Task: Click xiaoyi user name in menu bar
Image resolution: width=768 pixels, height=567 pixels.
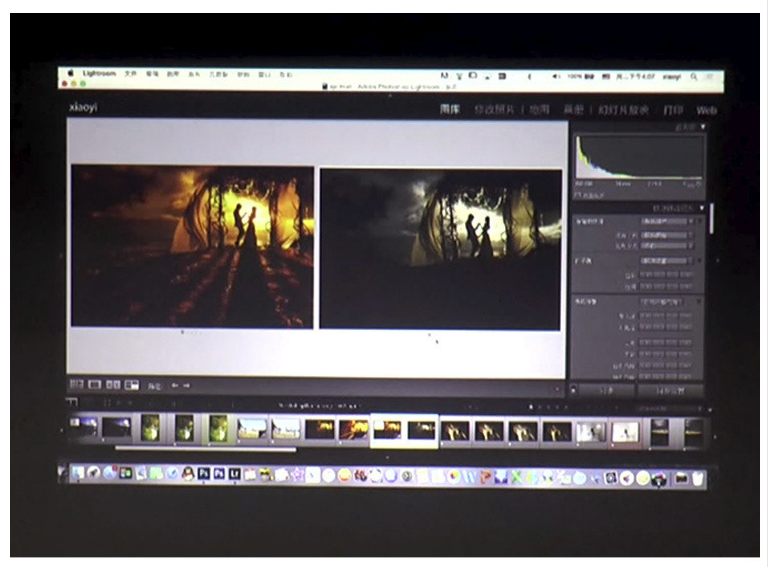Action: 672,77
